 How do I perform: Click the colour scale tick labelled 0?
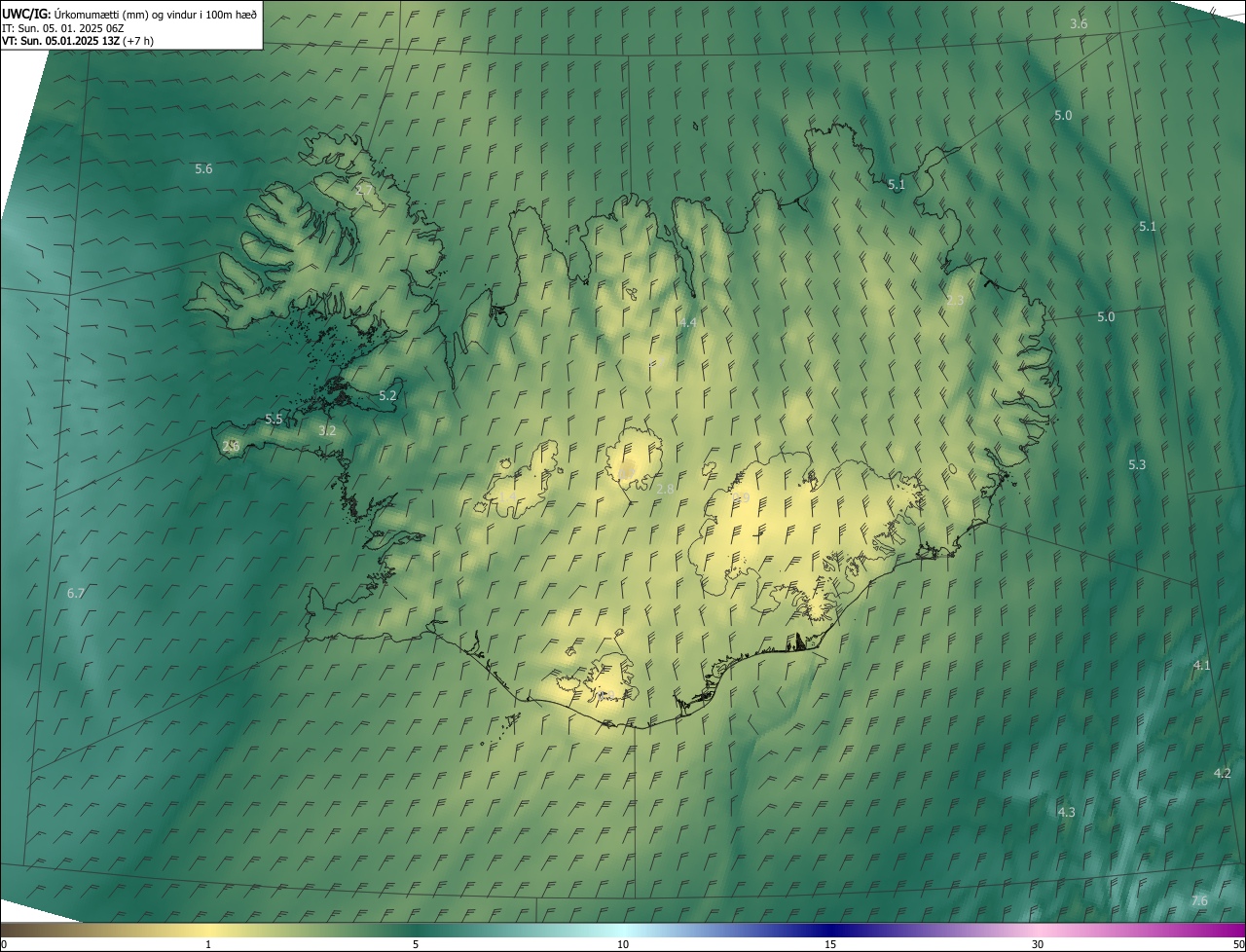coord(4,945)
